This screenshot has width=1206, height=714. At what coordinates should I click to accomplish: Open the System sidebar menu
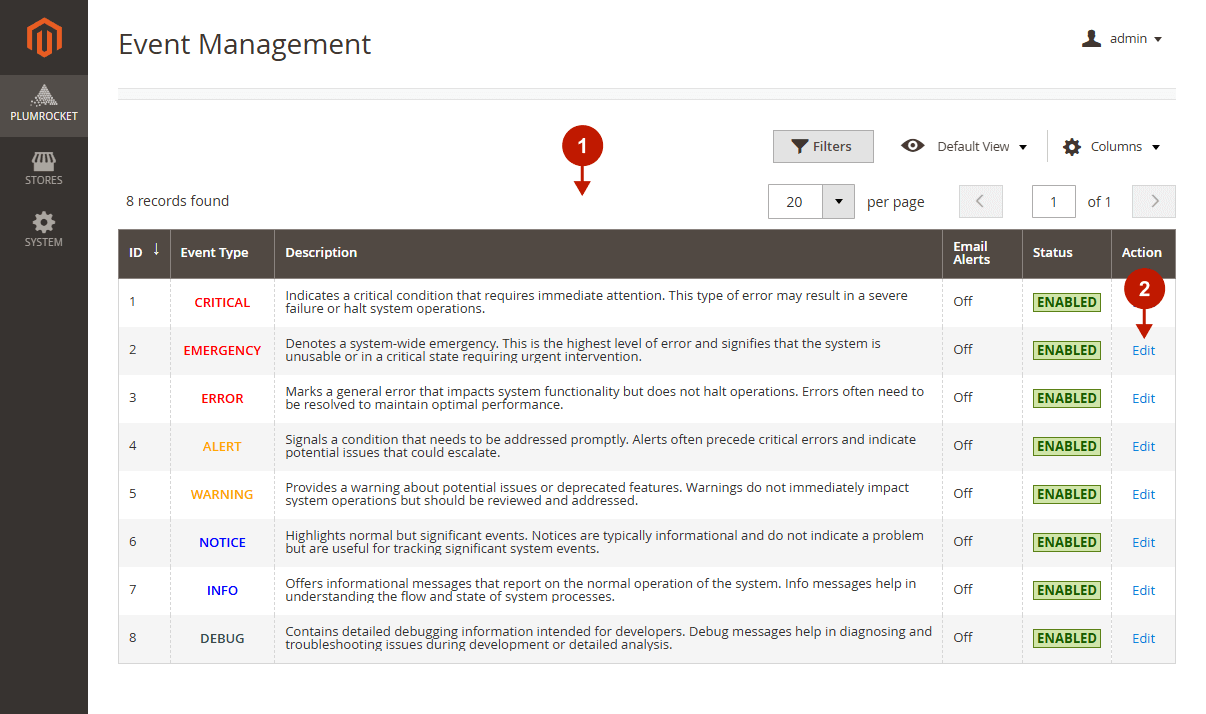click(x=44, y=229)
